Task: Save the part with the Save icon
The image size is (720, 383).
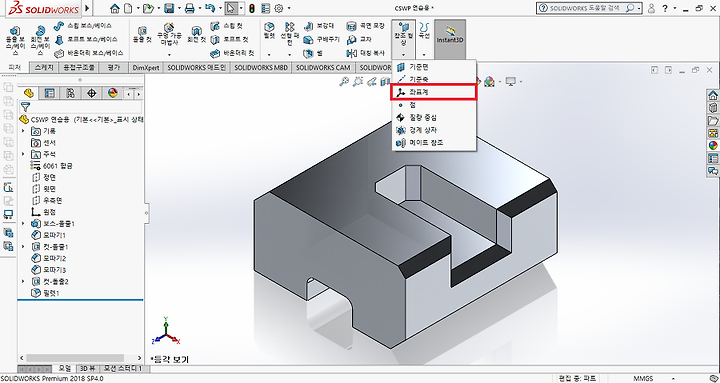Action: [169, 8]
